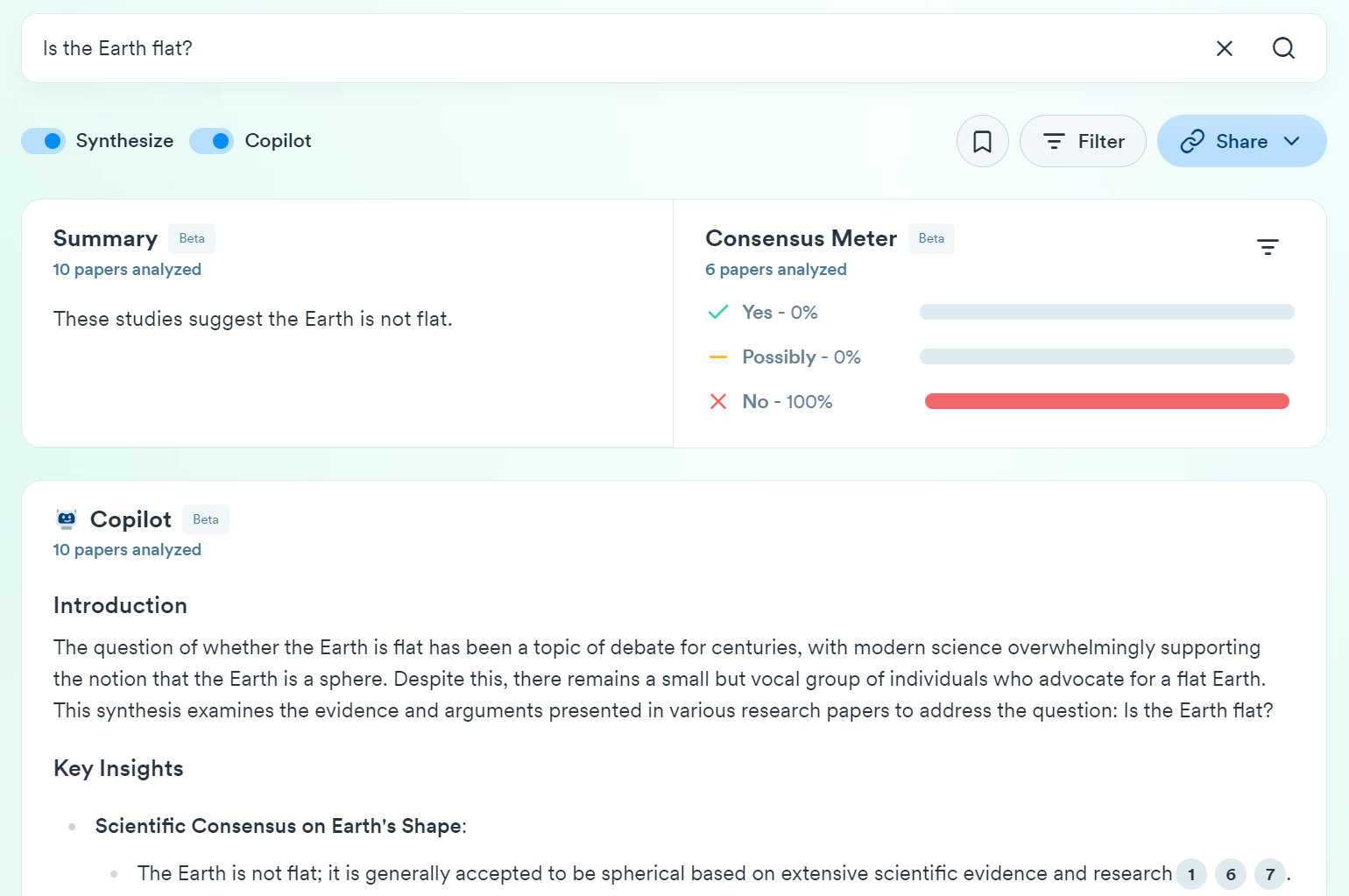Click the Beta badge beside Summary
The height and width of the screenshot is (896, 1349).
192,238
